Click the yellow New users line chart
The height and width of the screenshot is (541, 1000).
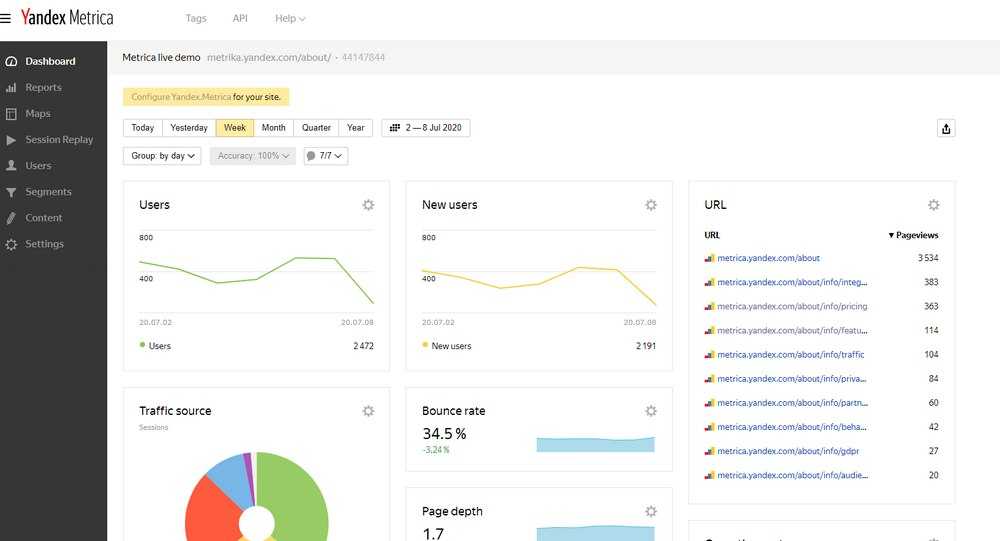(x=539, y=286)
